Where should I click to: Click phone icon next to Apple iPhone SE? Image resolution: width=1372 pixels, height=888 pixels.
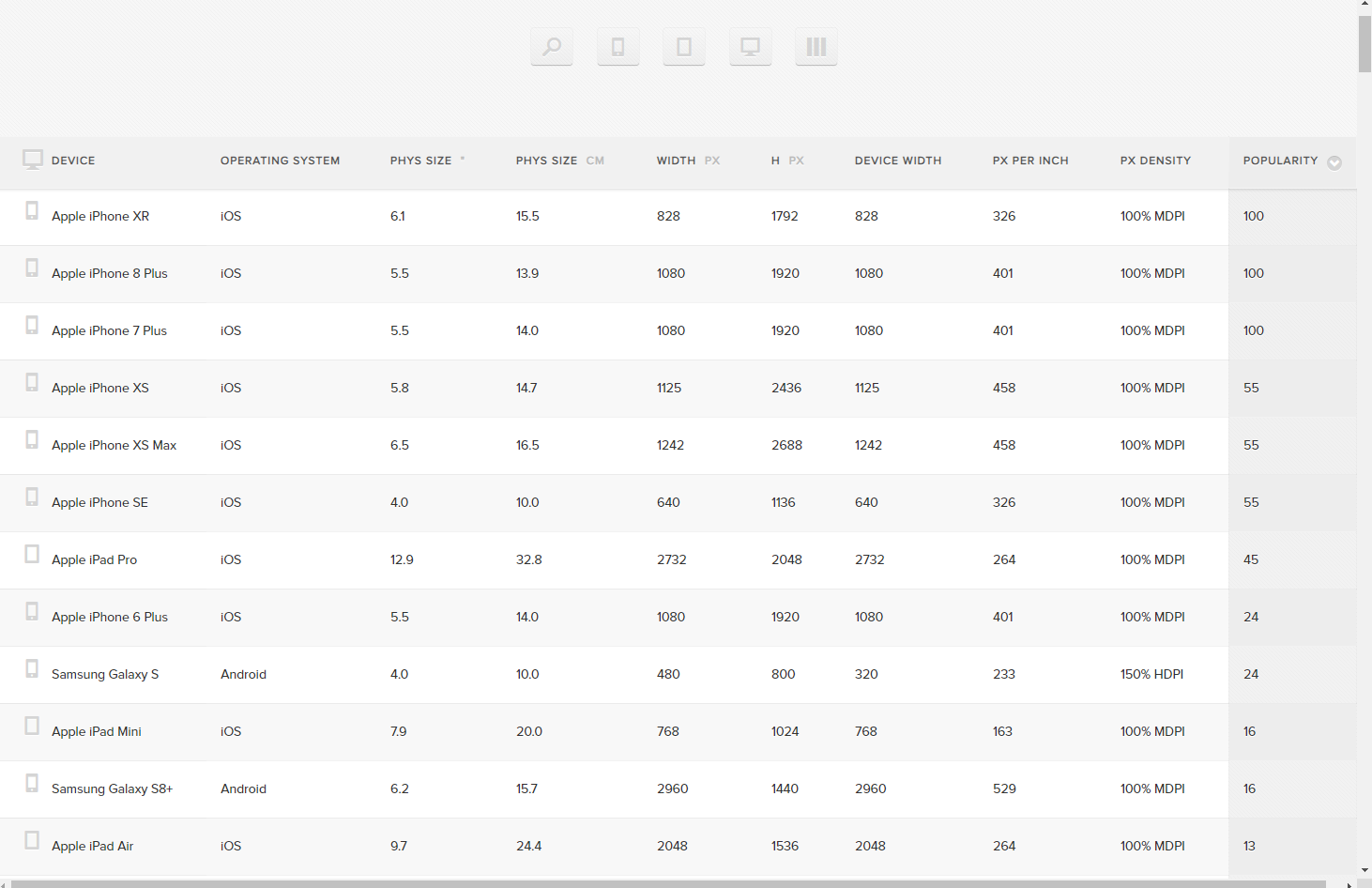coord(32,498)
